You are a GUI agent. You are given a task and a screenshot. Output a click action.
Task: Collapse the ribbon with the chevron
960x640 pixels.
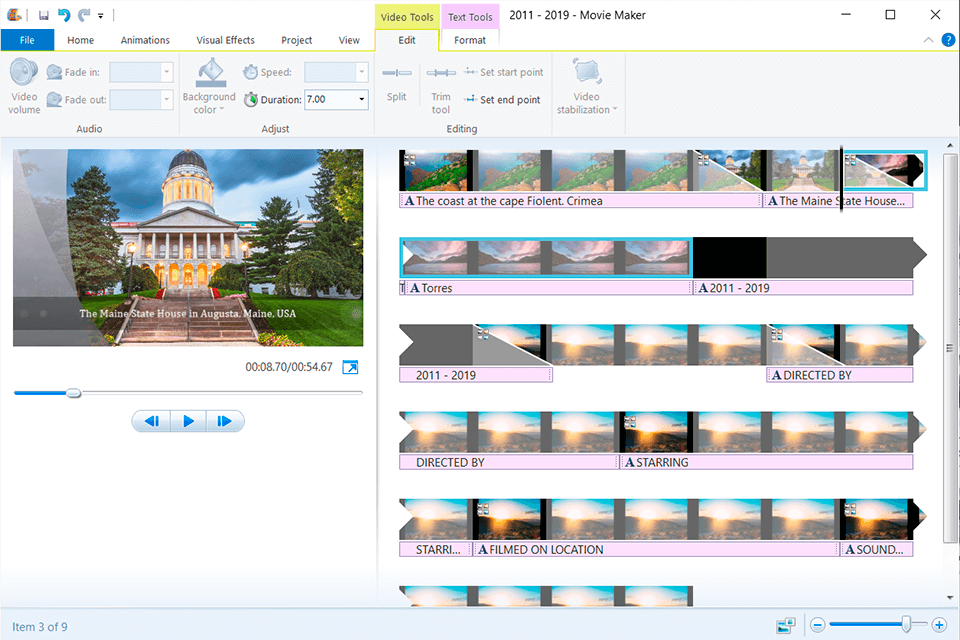pyautogui.click(x=929, y=40)
